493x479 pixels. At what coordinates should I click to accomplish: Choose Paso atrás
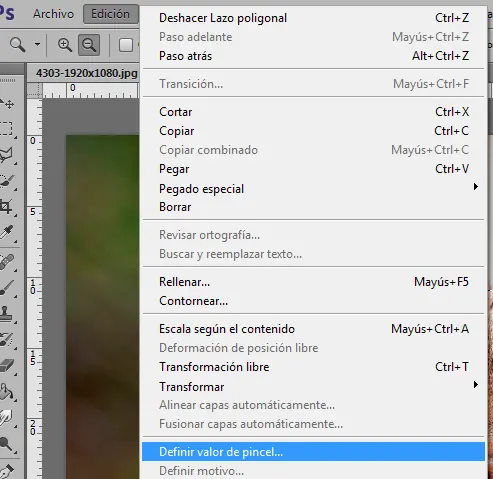pyautogui.click(x=314, y=56)
